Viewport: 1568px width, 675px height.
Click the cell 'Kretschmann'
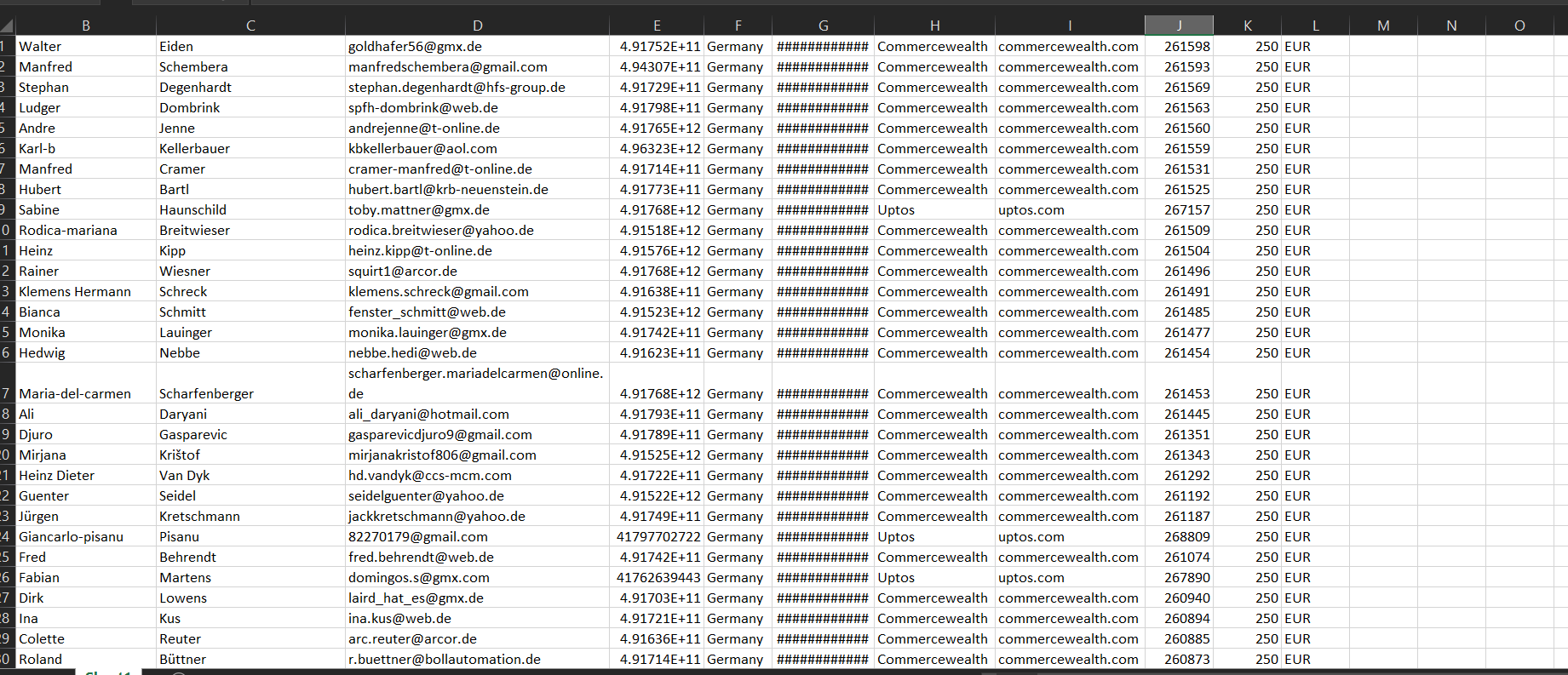tap(250, 516)
